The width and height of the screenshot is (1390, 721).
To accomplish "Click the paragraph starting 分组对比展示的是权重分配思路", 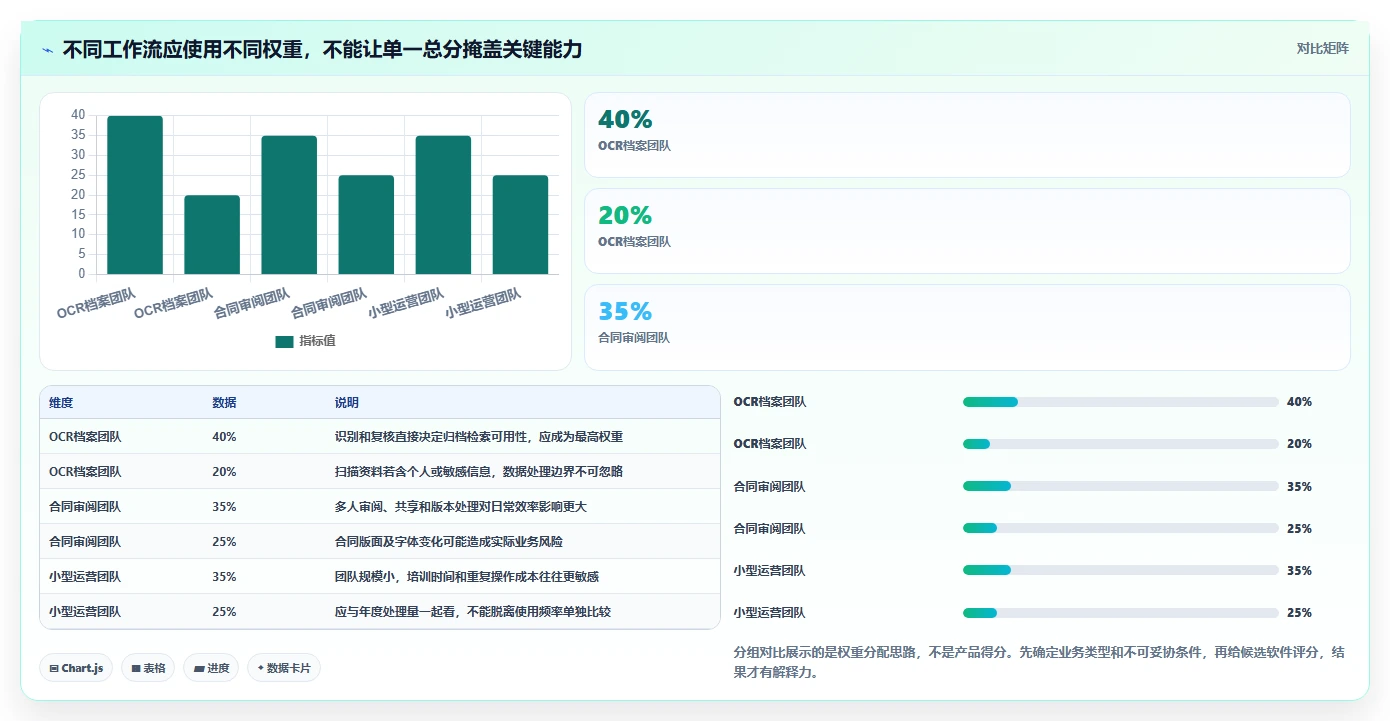I will click(x=1039, y=662).
